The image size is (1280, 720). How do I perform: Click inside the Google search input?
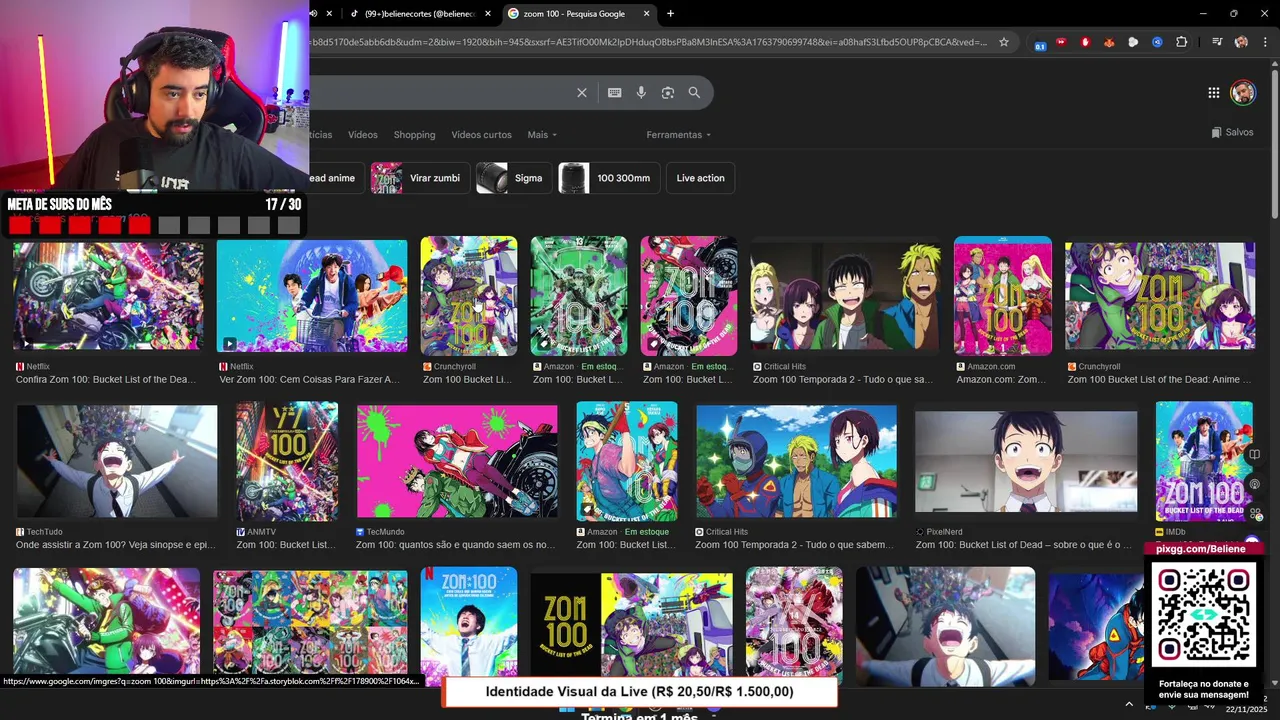click(440, 93)
